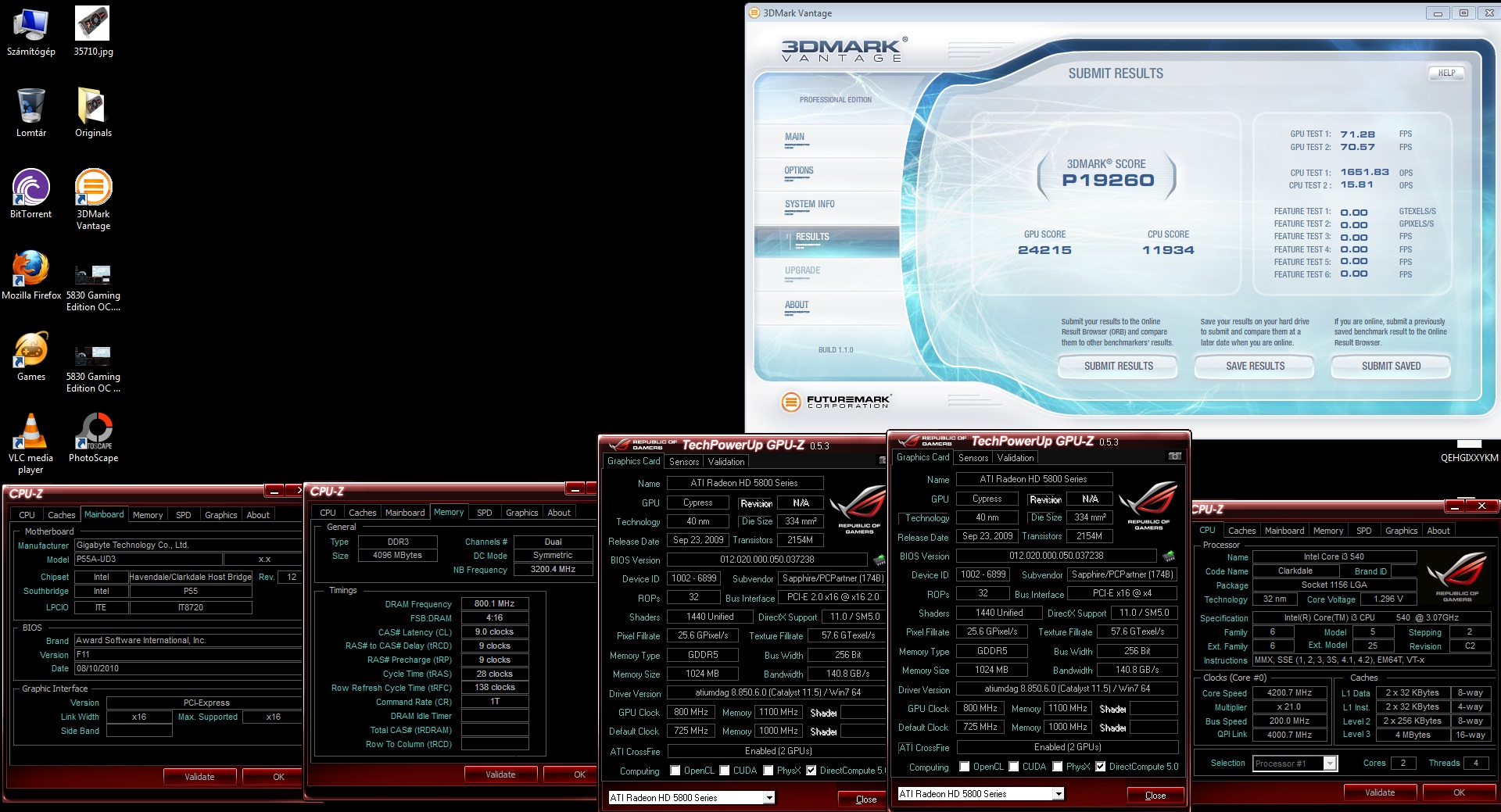Screen dimensions: 1501x812
Task: Select the VLC media player desktop icon
Action: click(x=30, y=443)
